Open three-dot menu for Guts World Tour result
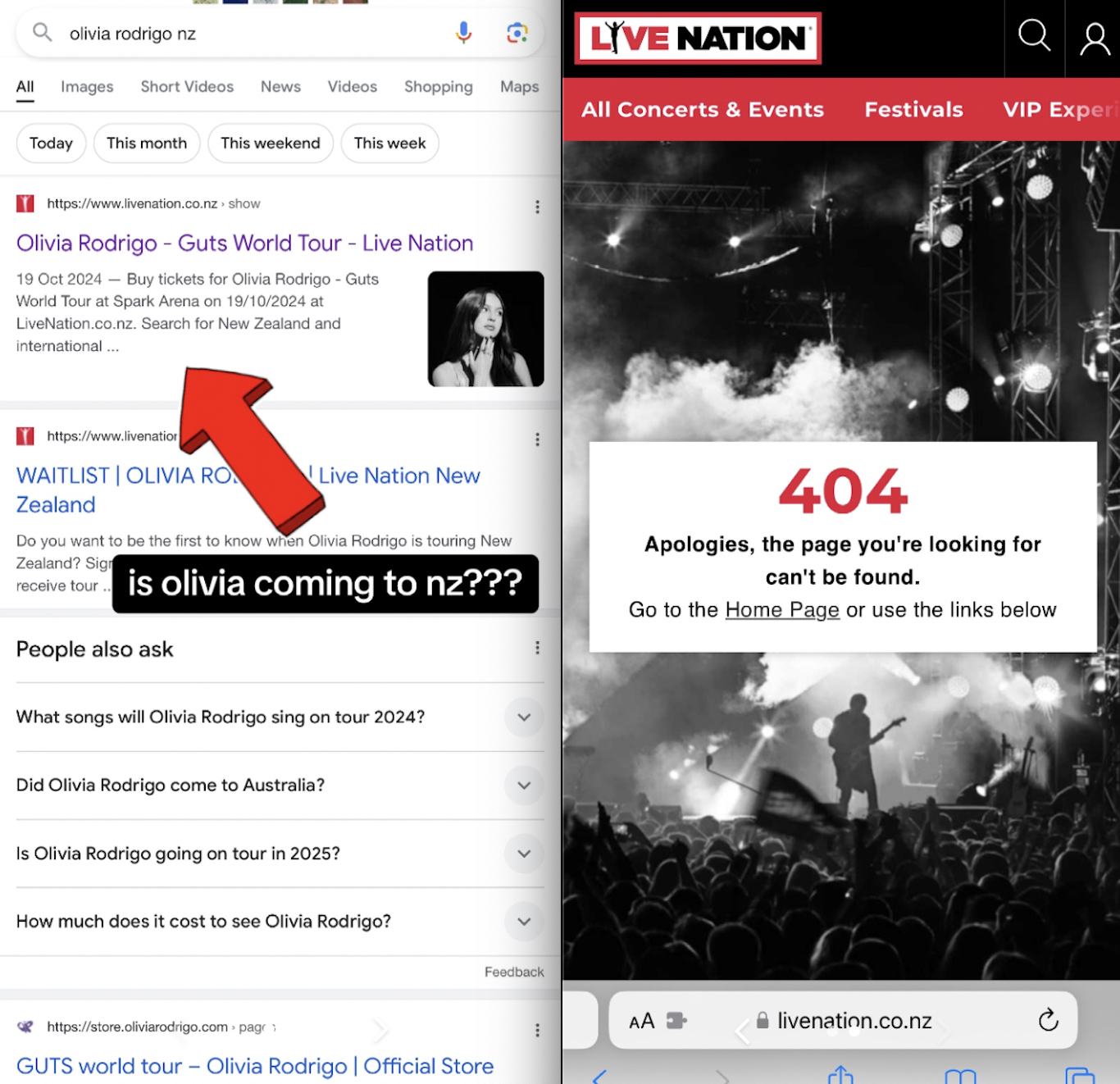 click(x=537, y=207)
